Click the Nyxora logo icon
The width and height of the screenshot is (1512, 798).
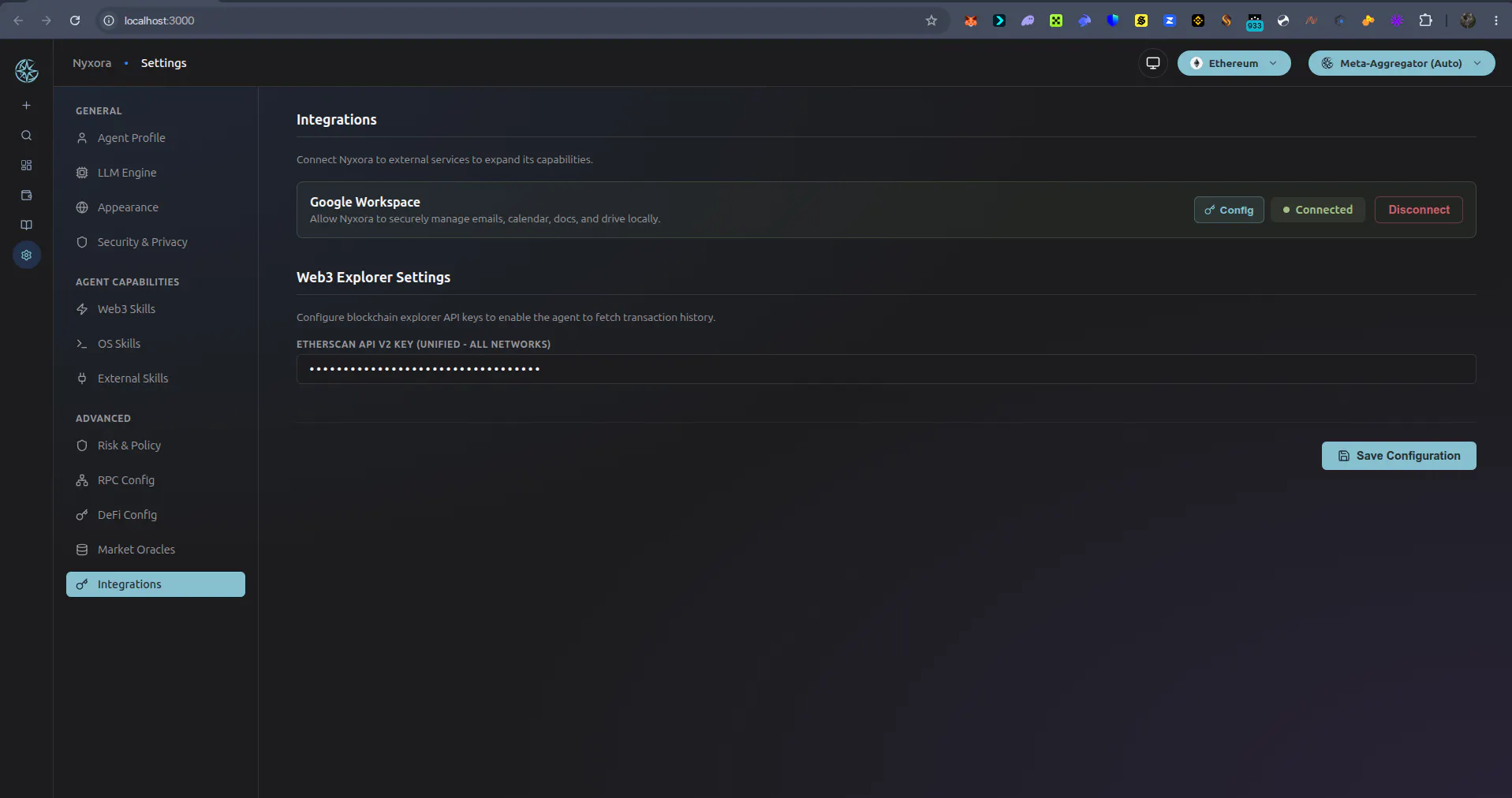tap(27, 71)
